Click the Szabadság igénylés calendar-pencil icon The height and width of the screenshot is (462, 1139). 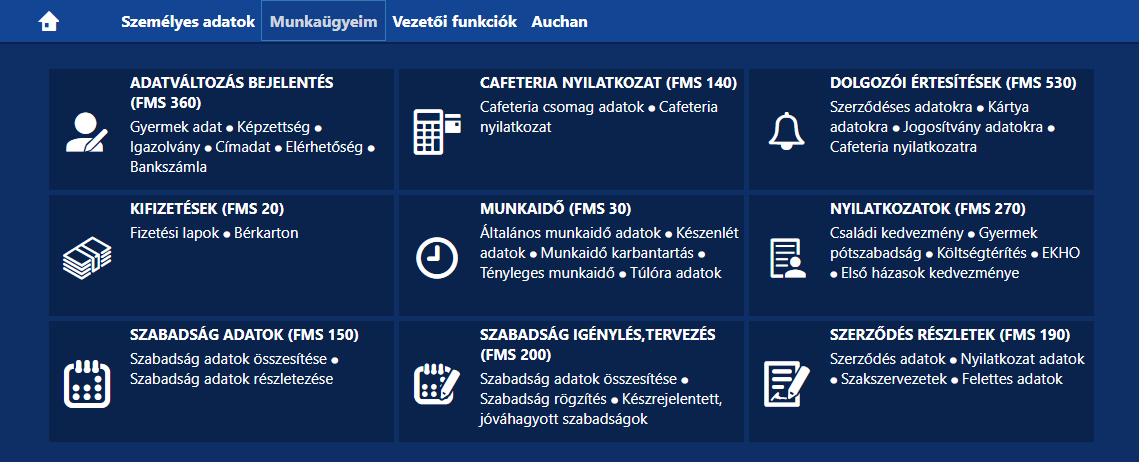tap(436, 383)
